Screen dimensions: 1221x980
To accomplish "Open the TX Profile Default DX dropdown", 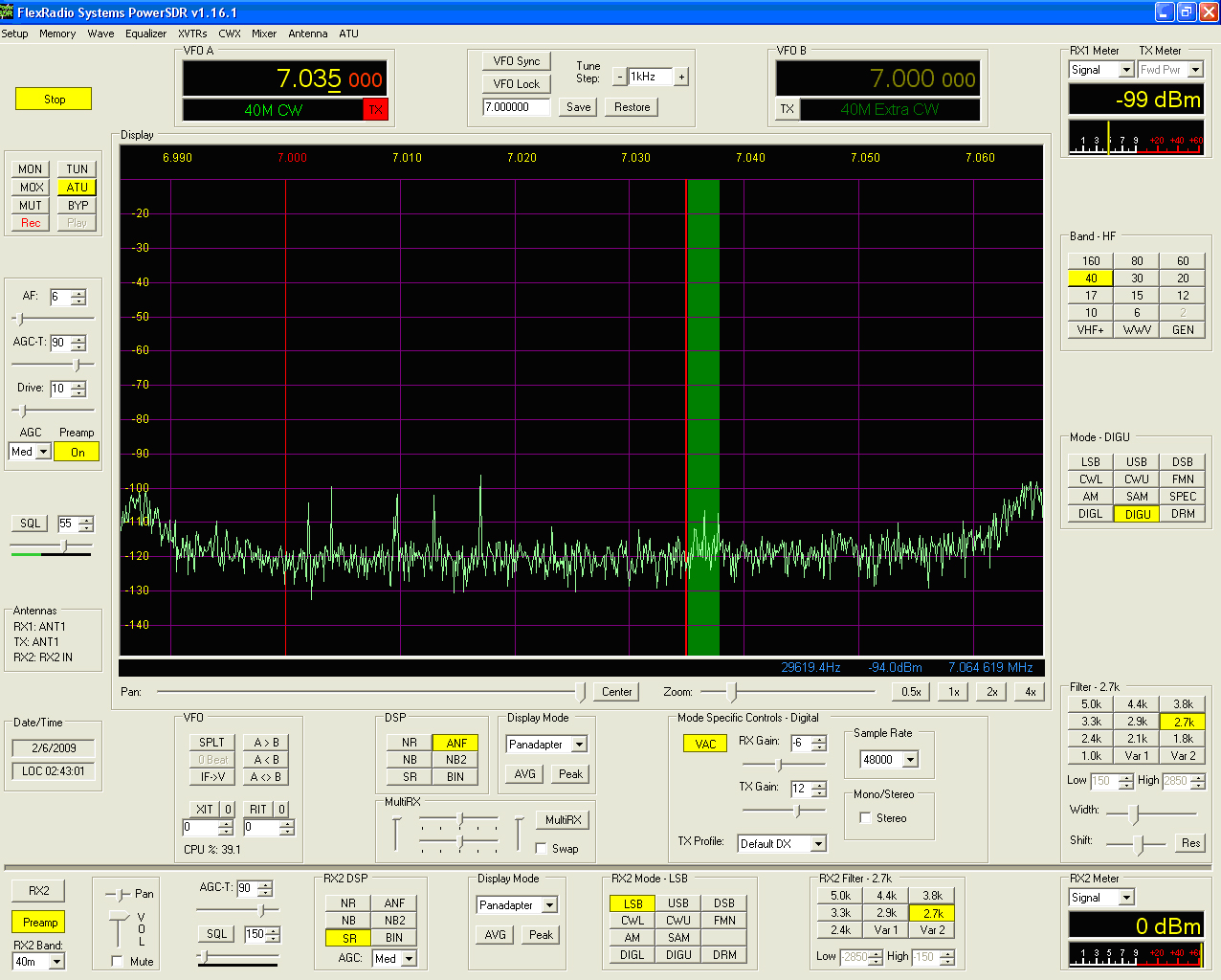I will point(818,844).
